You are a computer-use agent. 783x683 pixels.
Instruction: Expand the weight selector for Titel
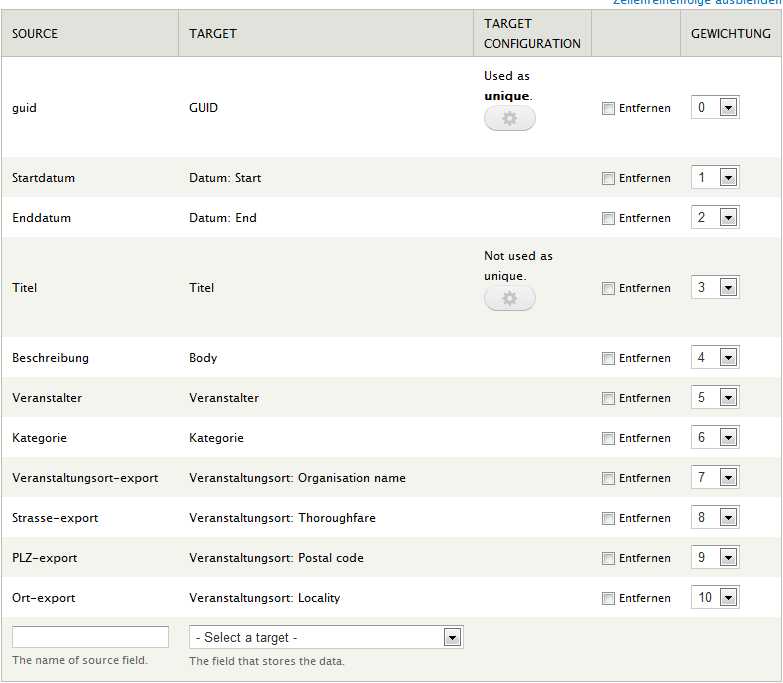coord(715,288)
